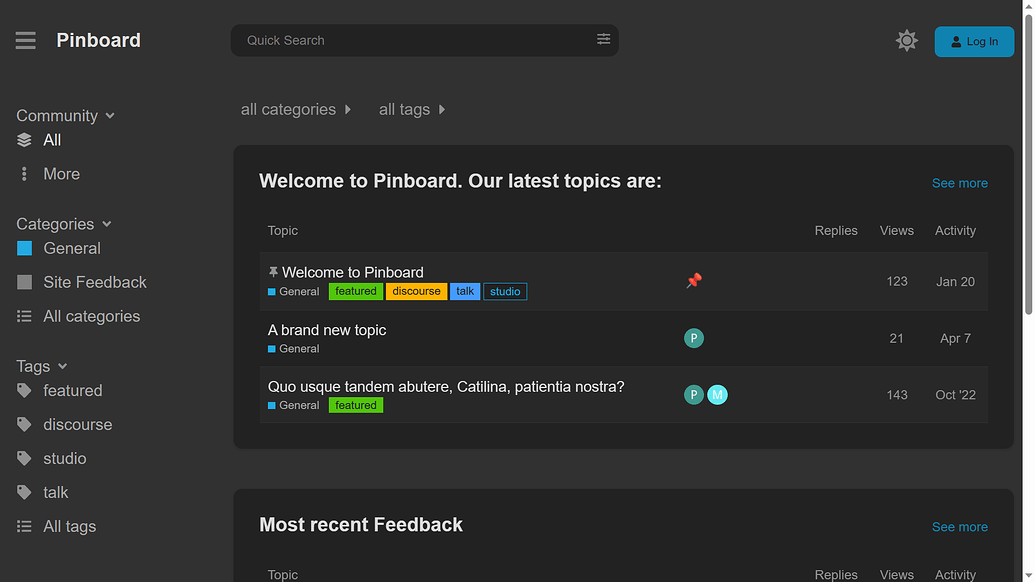Viewport: 1035px width, 582px height.
Task: Click the More three-dots icon
Action: 25,174
